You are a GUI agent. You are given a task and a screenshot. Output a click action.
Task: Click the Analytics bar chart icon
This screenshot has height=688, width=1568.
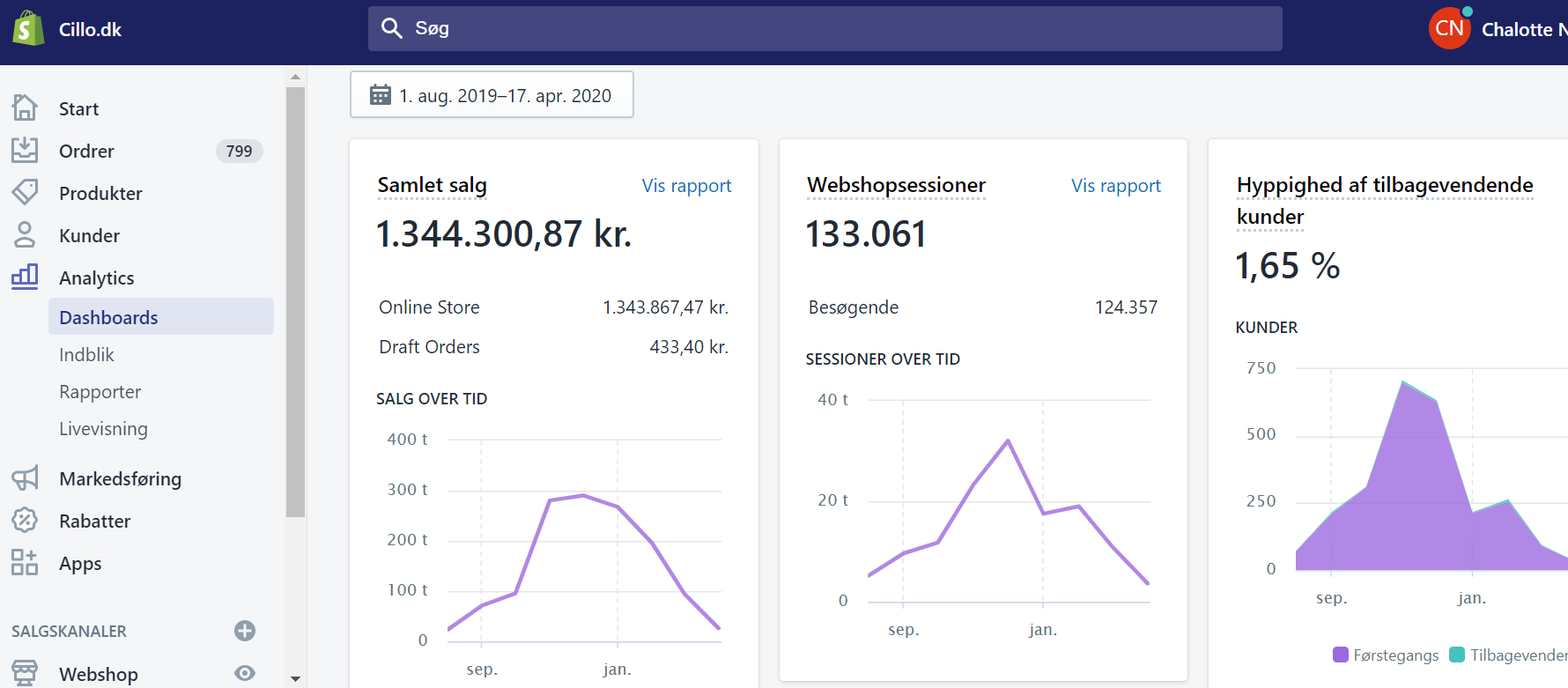(x=25, y=277)
